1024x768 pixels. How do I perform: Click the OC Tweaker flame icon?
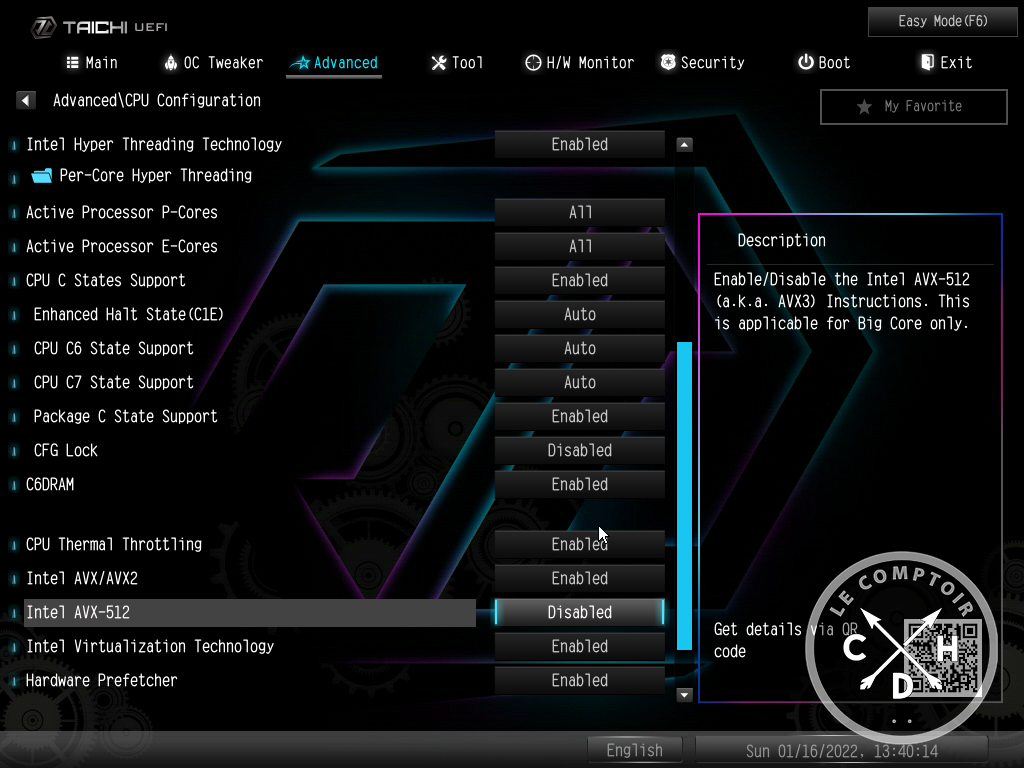coord(171,63)
